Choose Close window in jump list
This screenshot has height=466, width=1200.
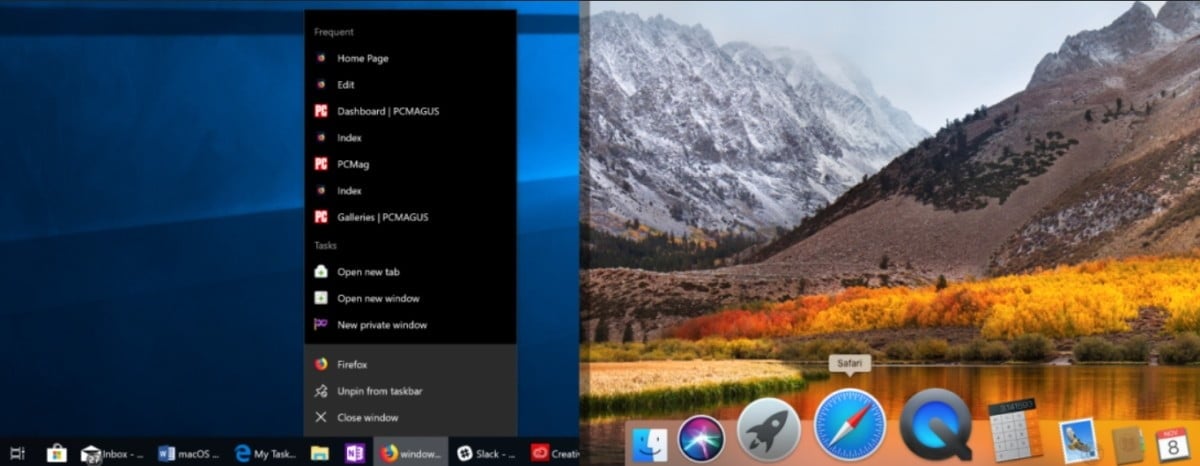pos(410,417)
